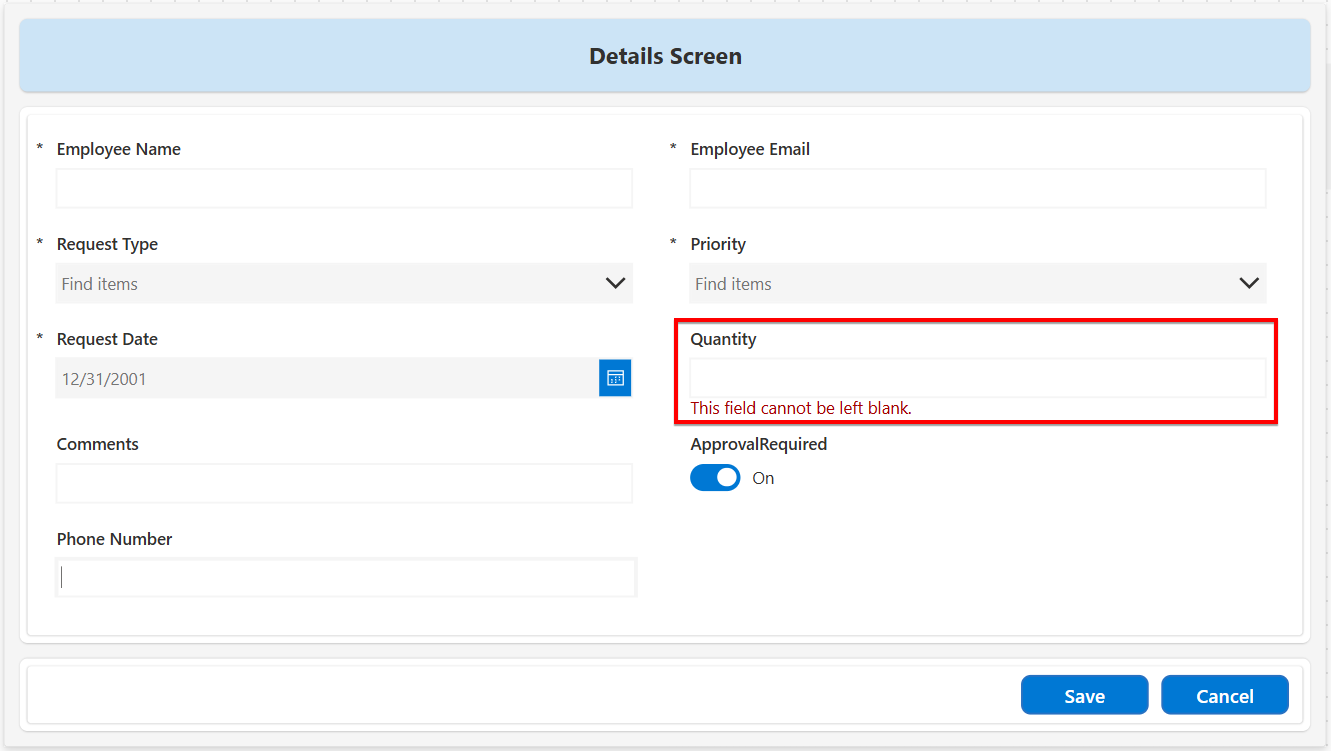Click the Phone Number label

pos(114,539)
